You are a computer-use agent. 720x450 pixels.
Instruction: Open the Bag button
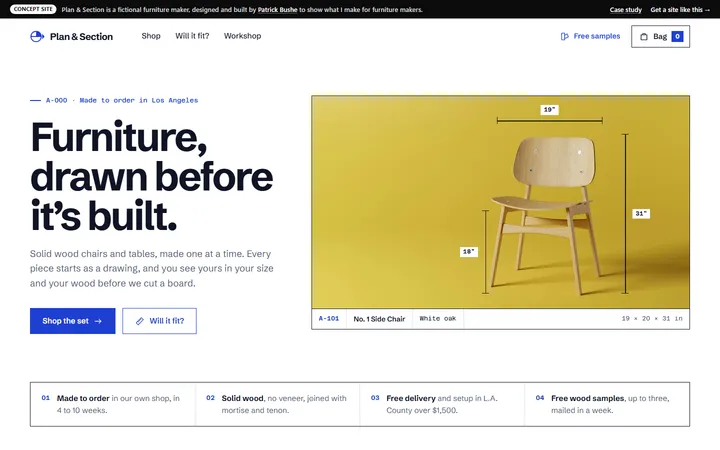[x=660, y=36]
